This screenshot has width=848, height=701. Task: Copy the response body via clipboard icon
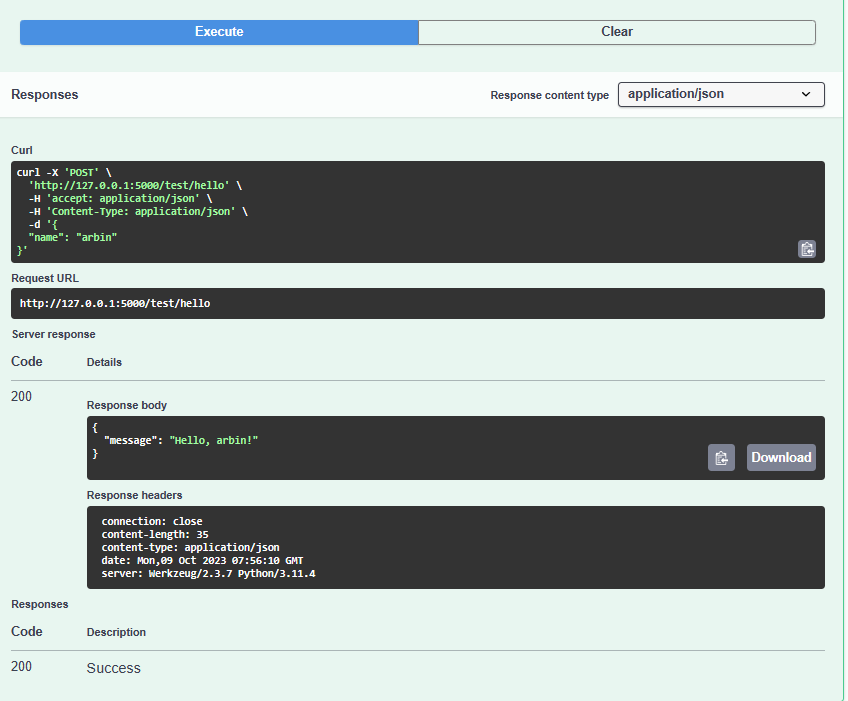pyautogui.click(x=721, y=458)
